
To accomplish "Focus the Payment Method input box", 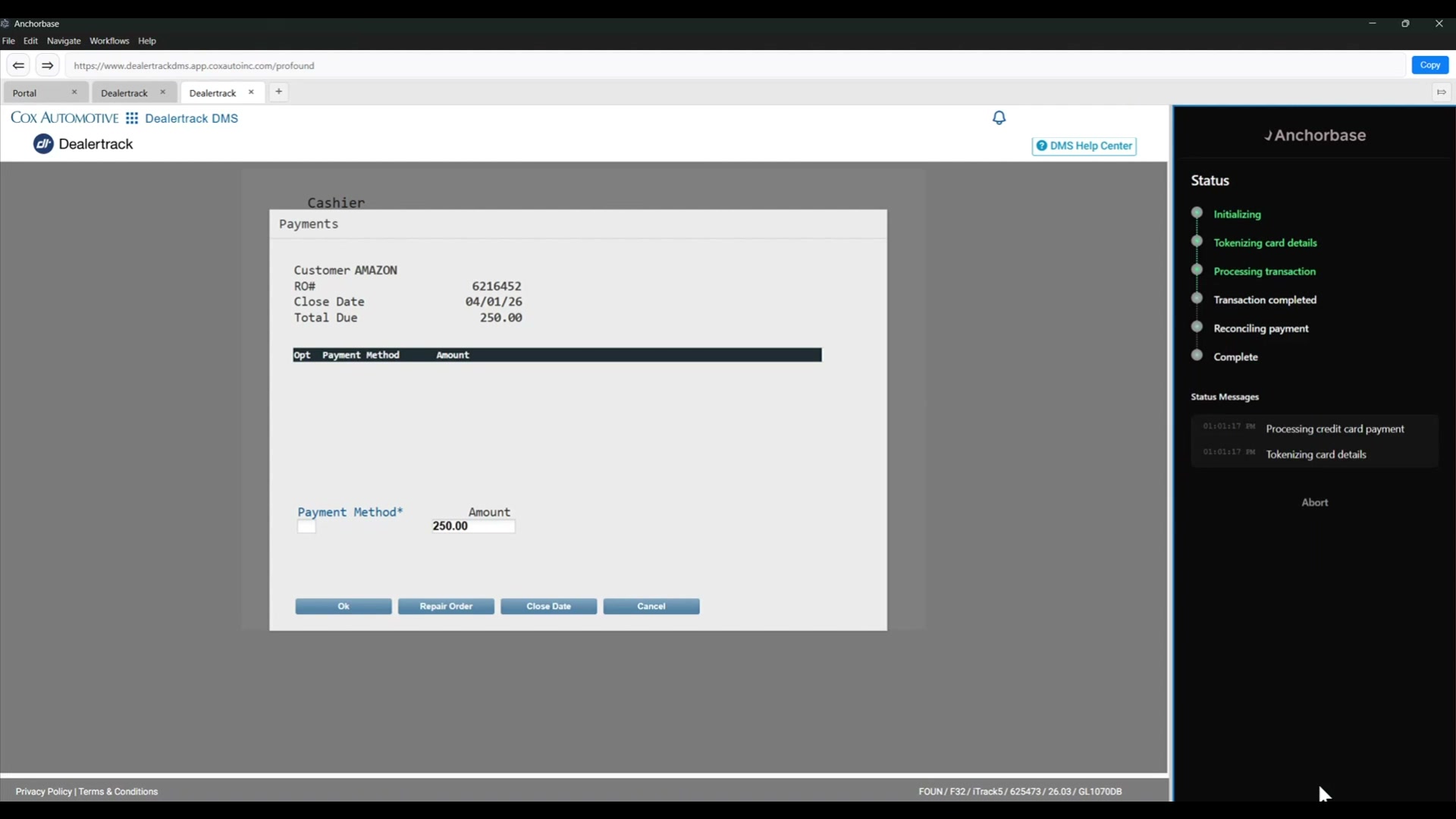I will pyautogui.click(x=306, y=526).
